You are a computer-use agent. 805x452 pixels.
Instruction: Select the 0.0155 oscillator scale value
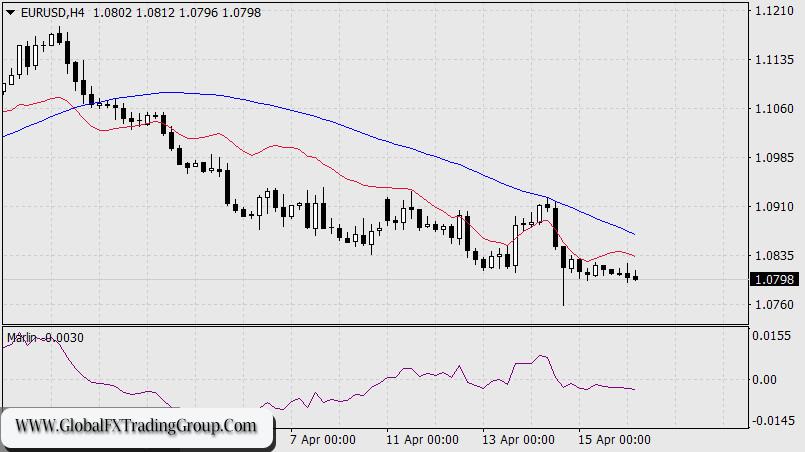[x=772, y=336]
